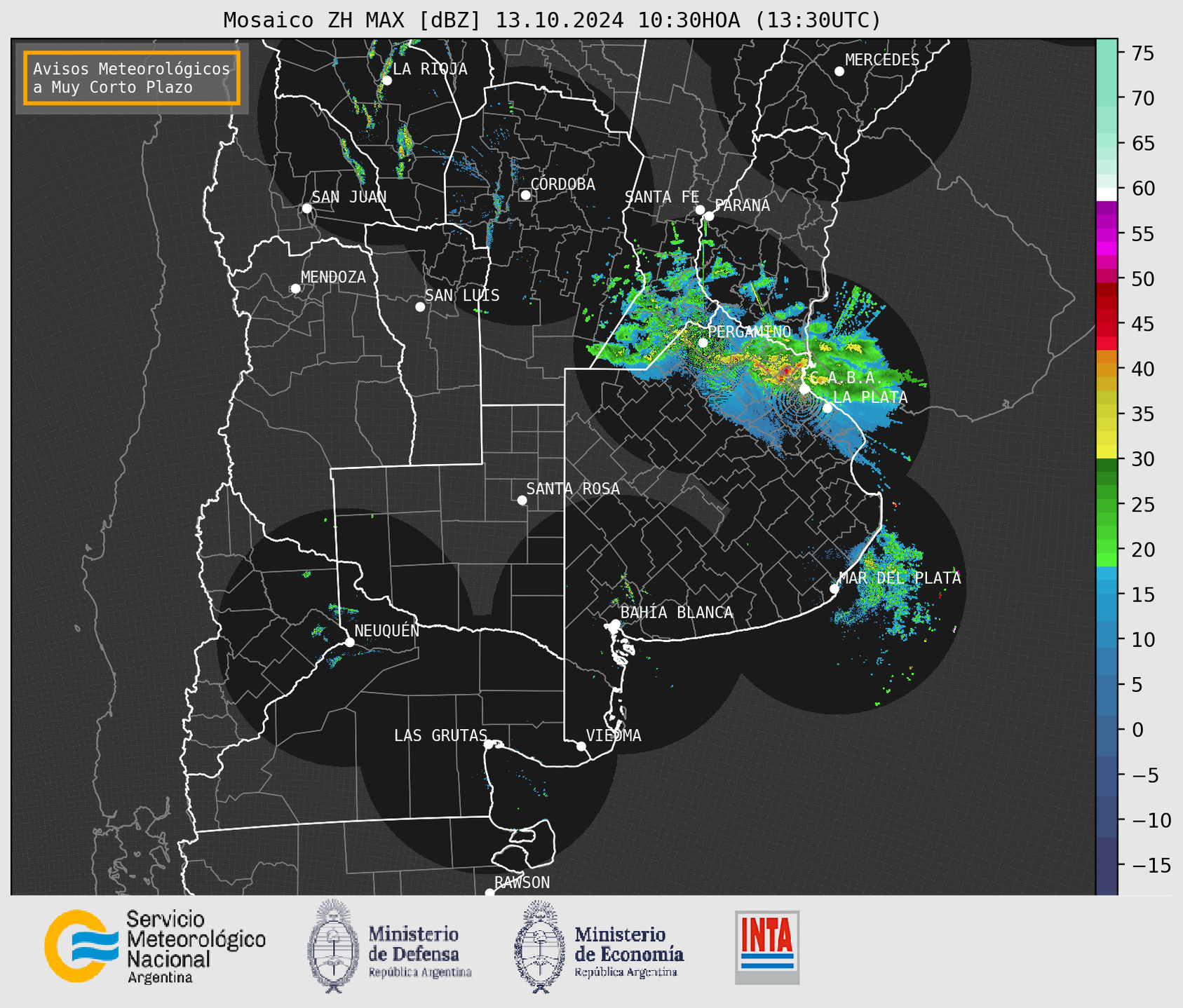Select the Mercedes city marker
This screenshot has height=1008, width=1183.
(x=839, y=71)
